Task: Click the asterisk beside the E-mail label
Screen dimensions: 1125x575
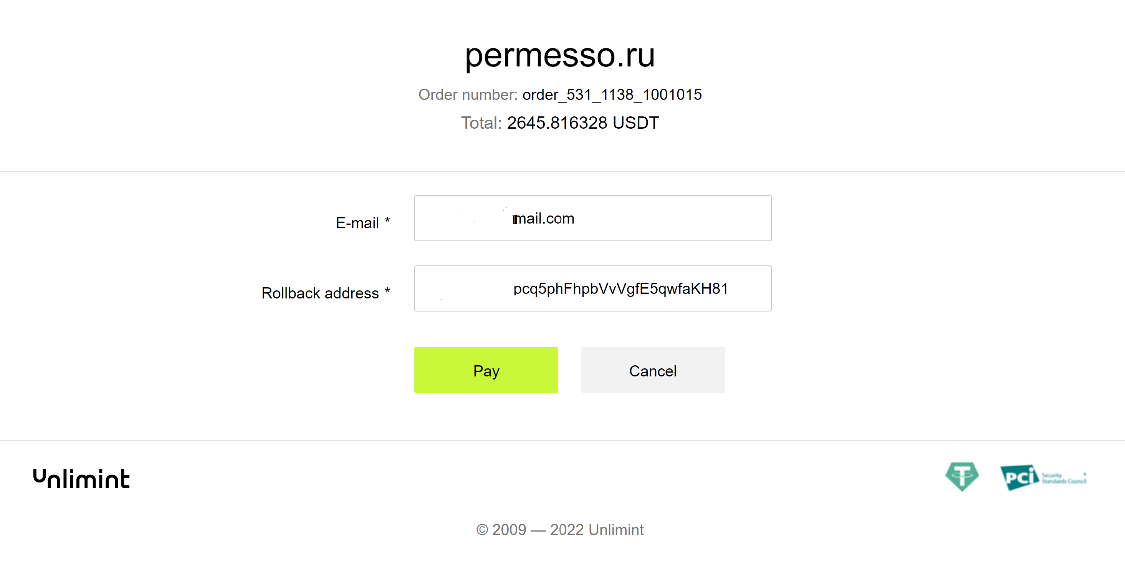Action: (387, 220)
